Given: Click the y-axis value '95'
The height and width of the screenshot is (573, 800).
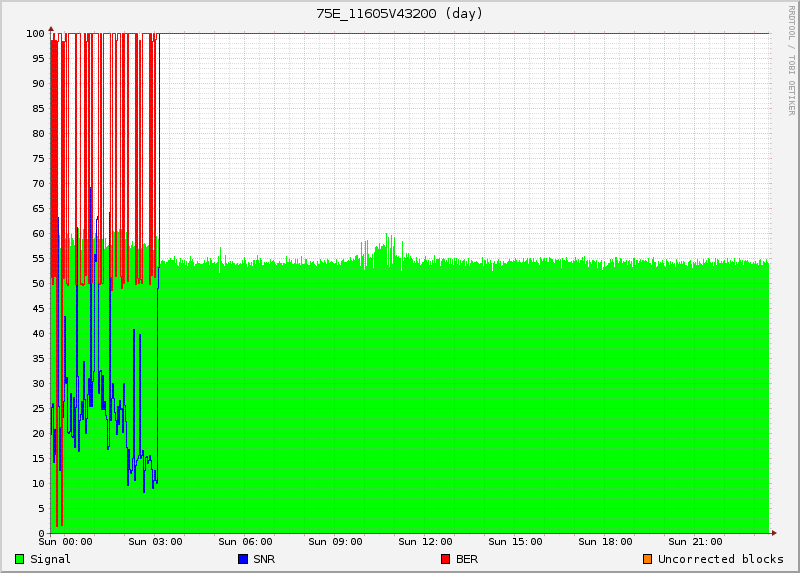Looking at the screenshot, I should tap(38, 59).
